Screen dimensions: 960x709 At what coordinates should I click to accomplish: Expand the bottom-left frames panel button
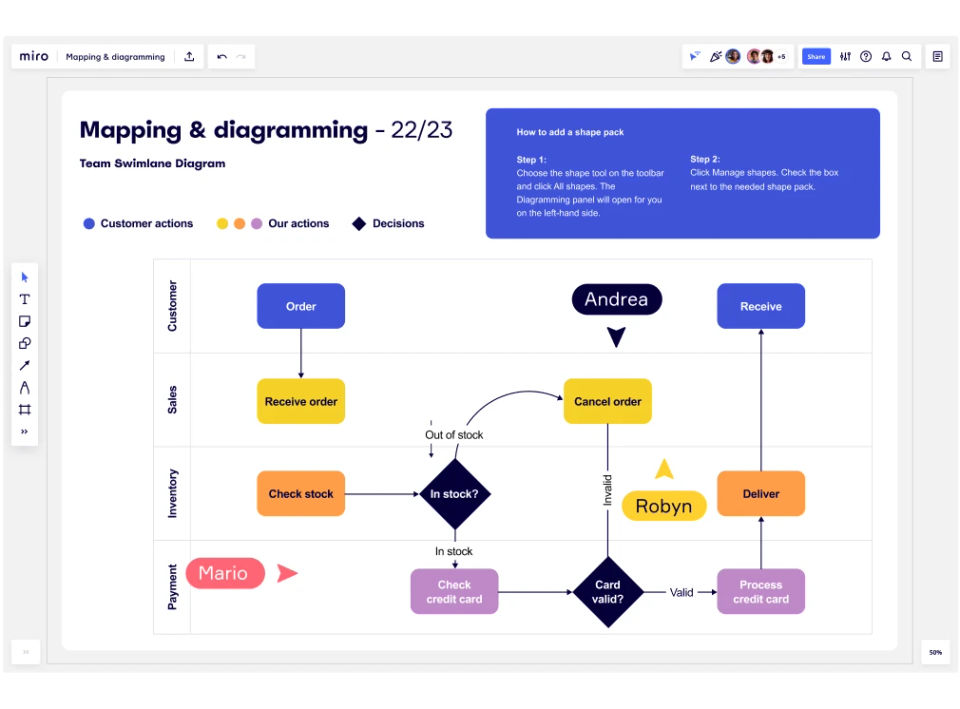[x=26, y=652]
